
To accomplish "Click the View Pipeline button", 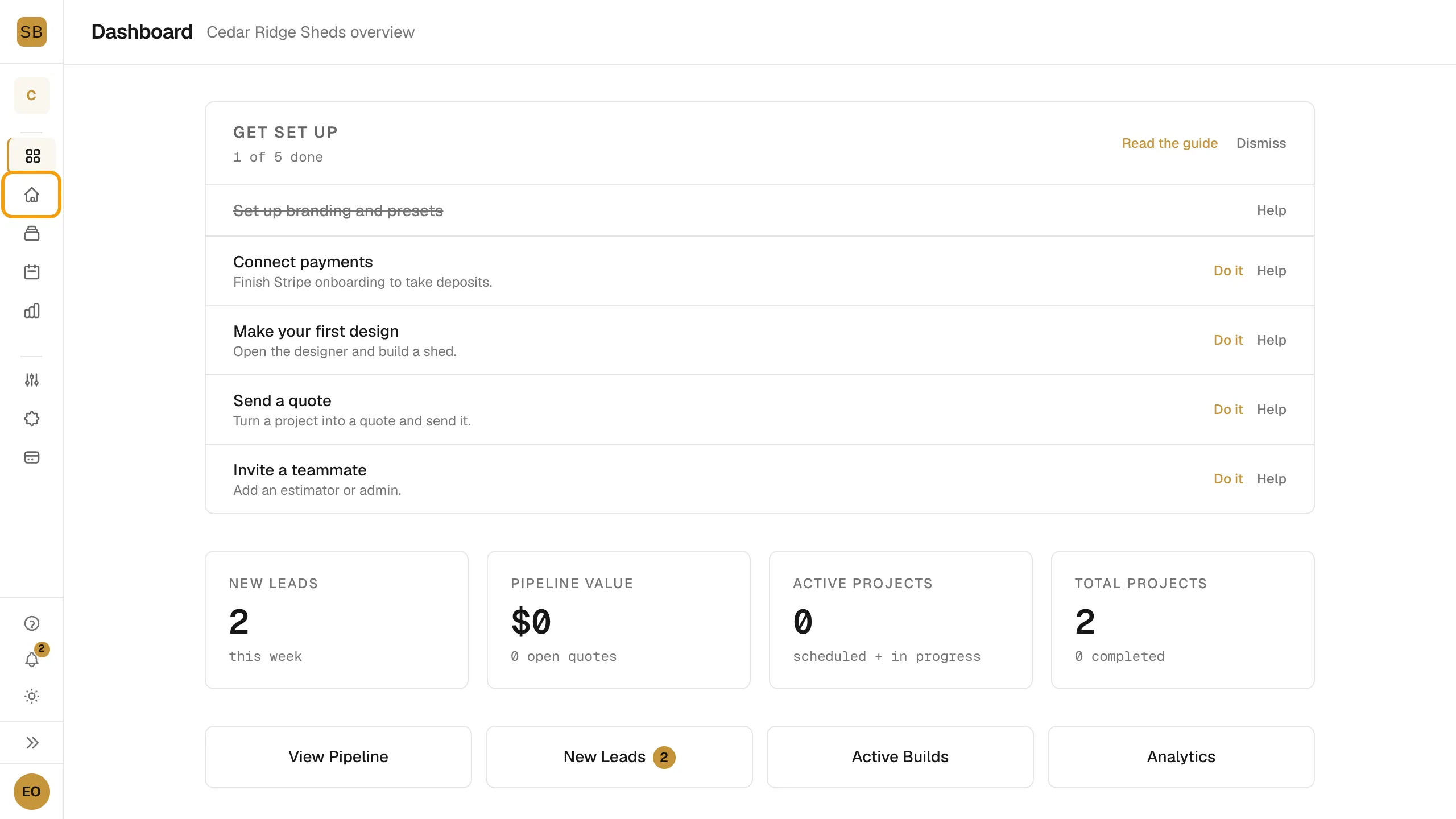I will click(x=338, y=757).
